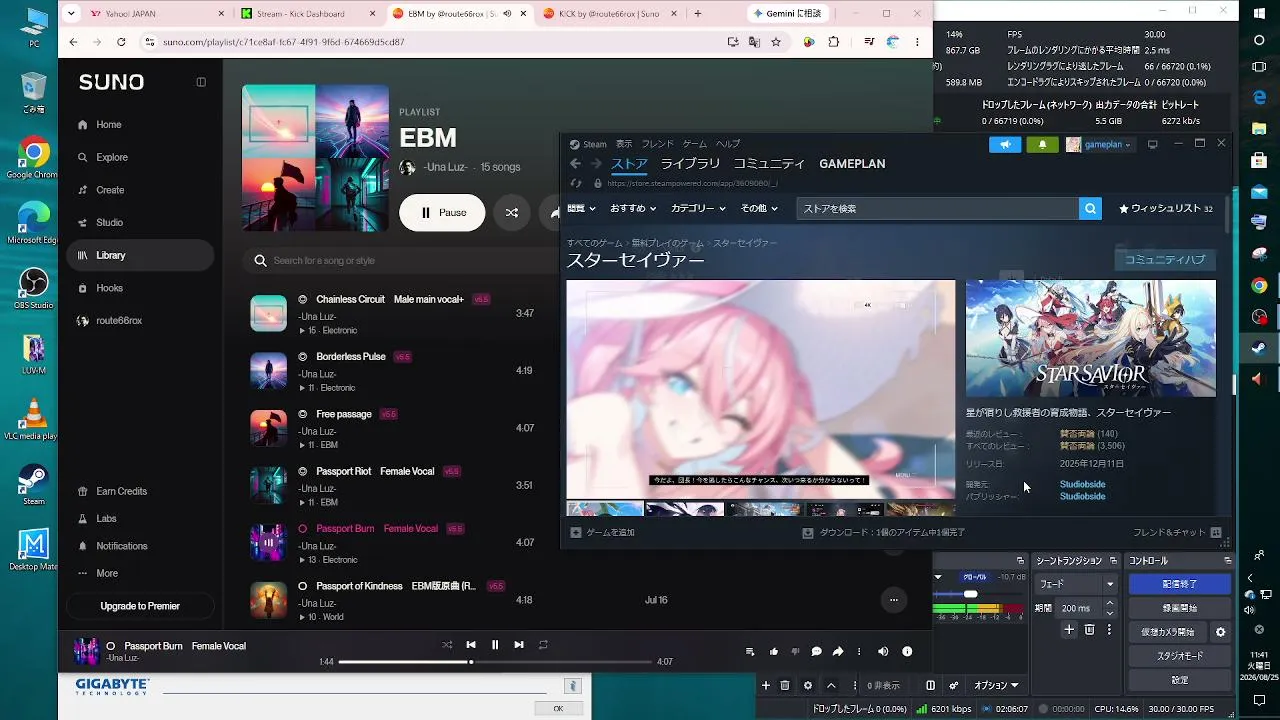Open Steam's ライブラリ tab

[x=690, y=164]
